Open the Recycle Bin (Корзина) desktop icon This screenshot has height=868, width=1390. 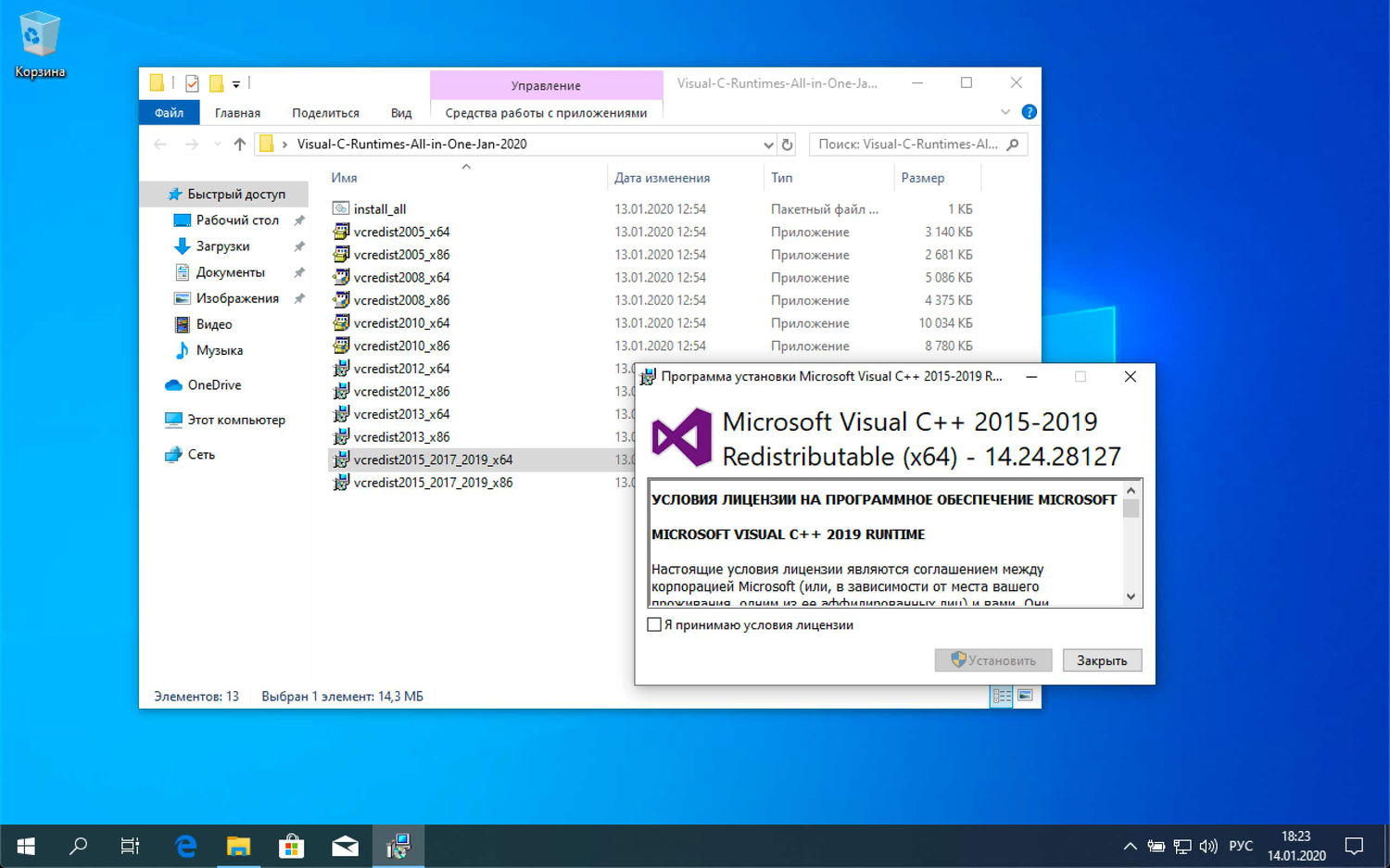point(40,44)
